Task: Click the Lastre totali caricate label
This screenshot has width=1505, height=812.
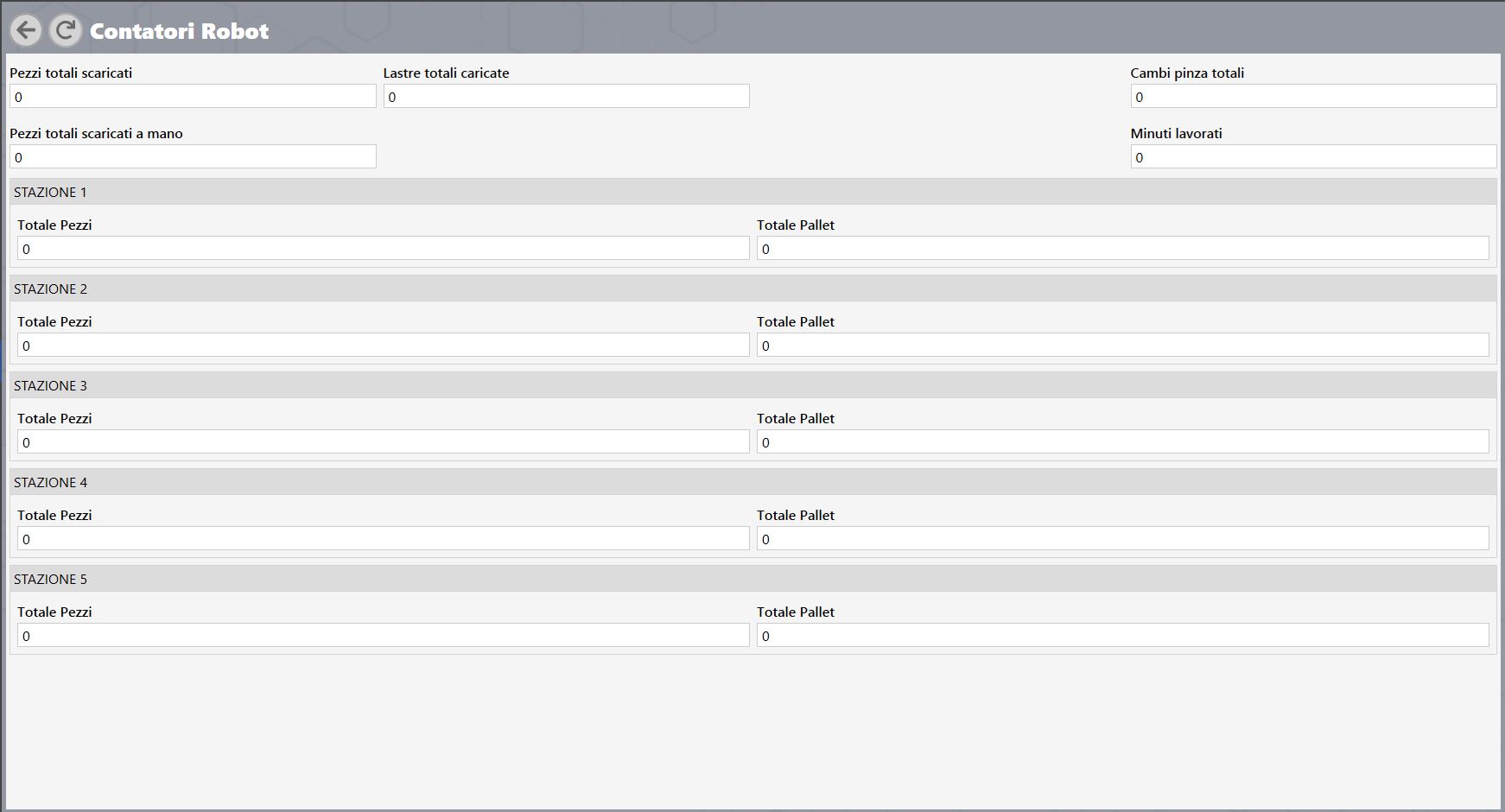Action: click(446, 73)
